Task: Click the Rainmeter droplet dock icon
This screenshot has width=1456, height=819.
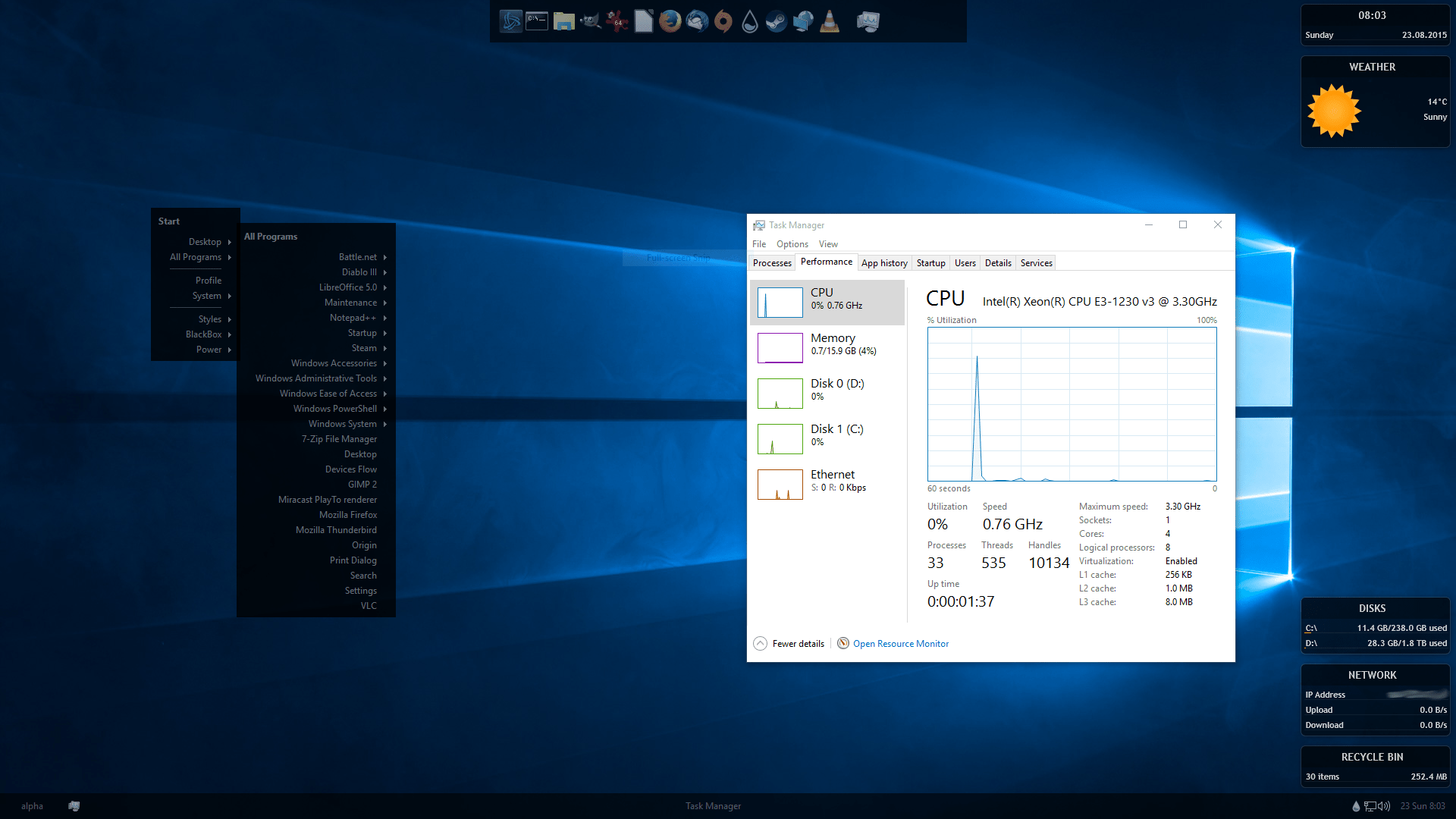Action: 749,21
